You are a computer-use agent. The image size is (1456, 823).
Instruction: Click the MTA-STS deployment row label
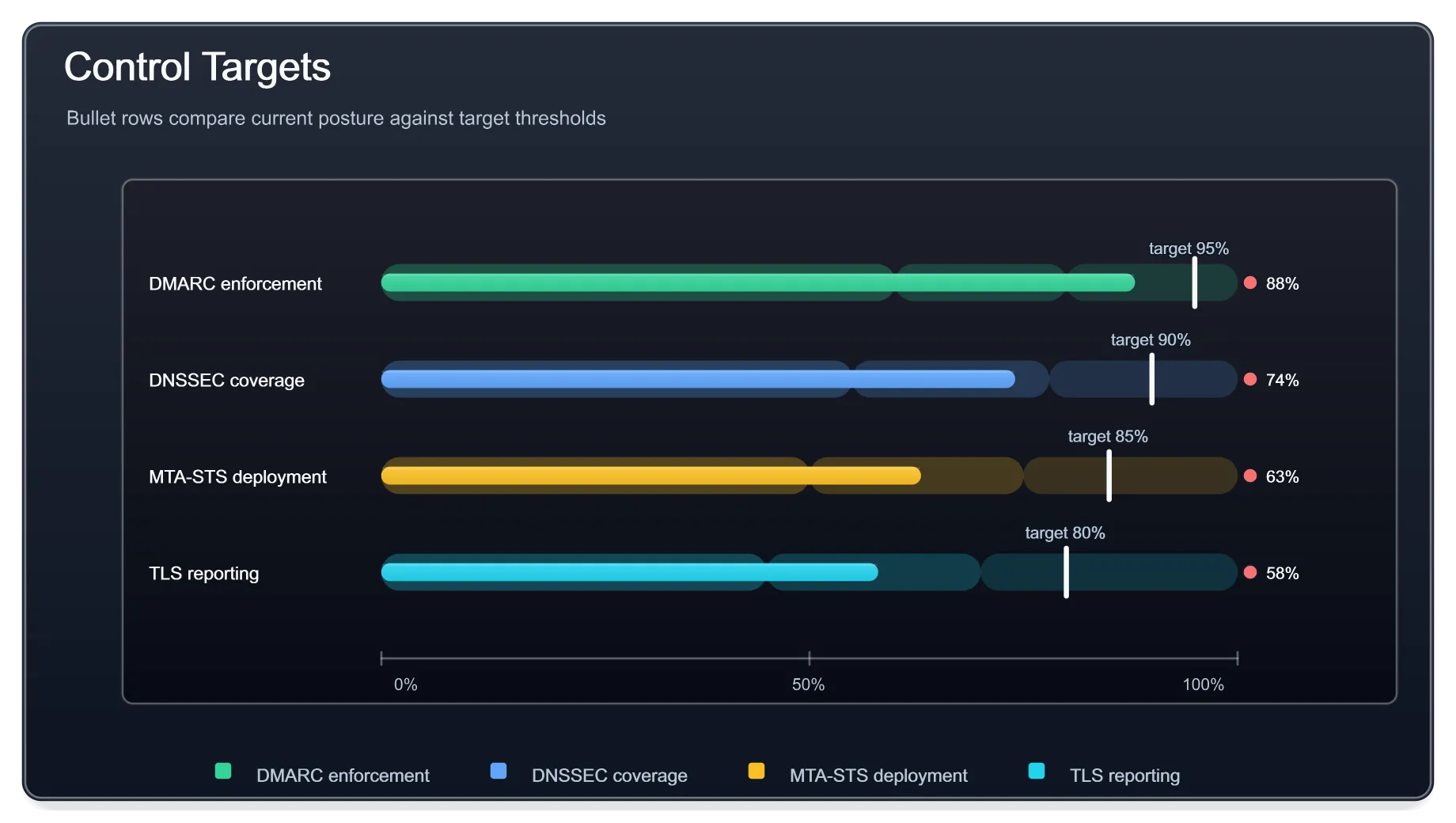[x=237, y=476]
